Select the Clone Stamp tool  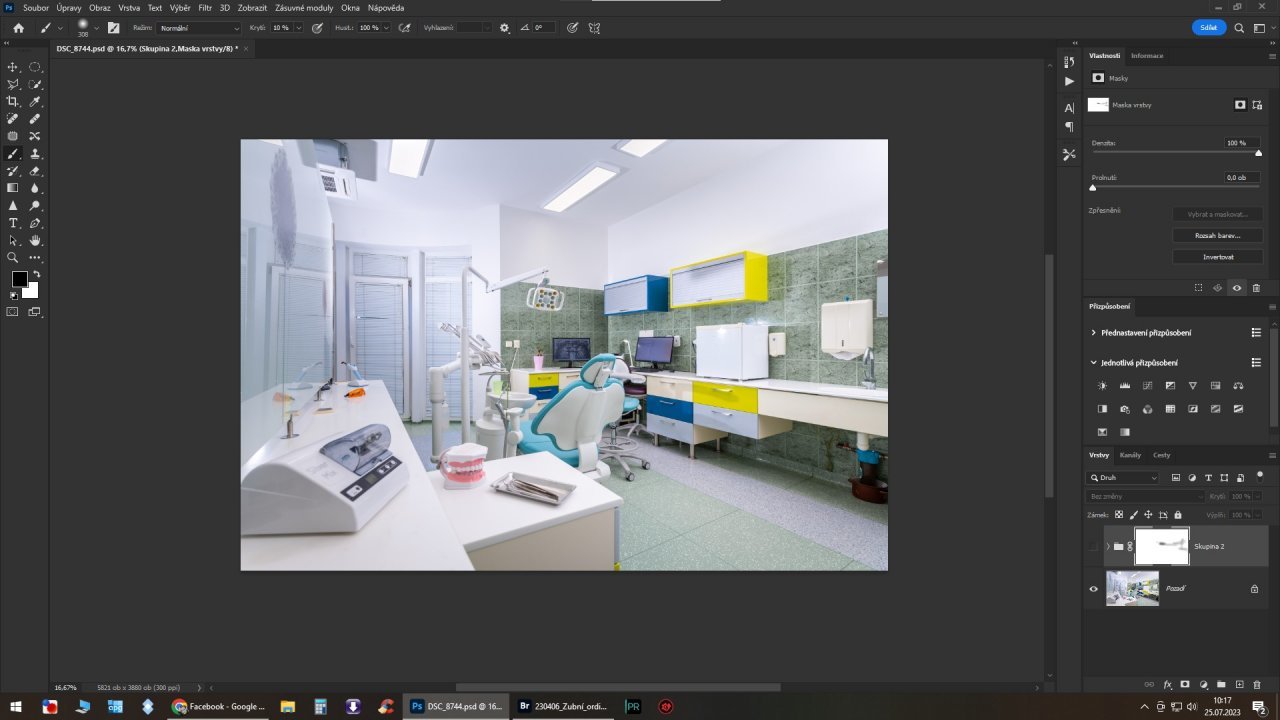tap(35, 153)
